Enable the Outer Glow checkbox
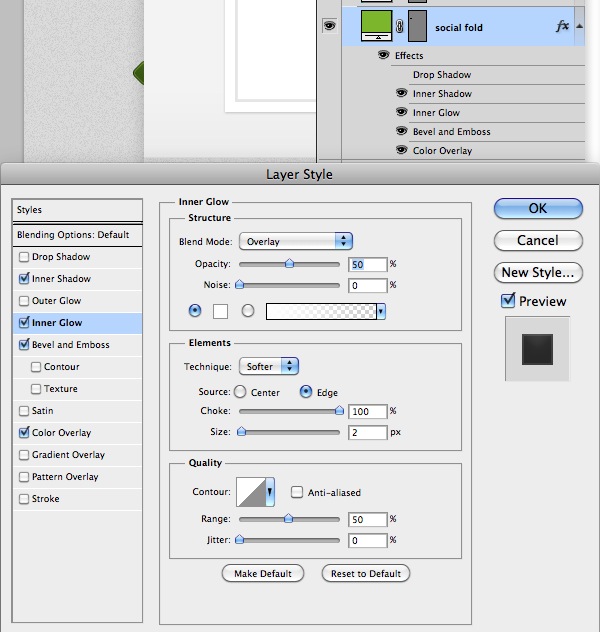This screenshot has height=632, width=600. 24,301
